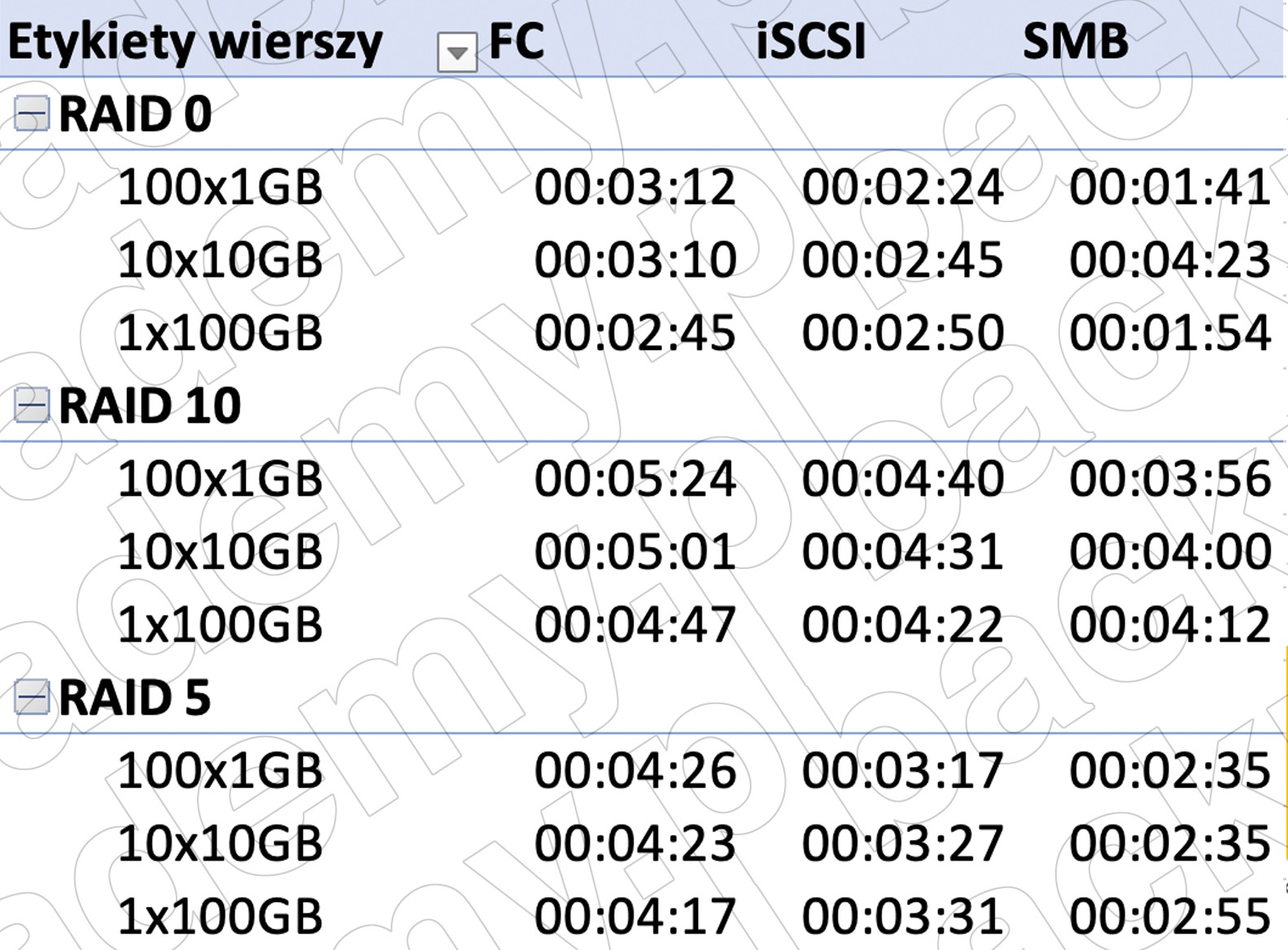Select the iSCSI column header

(810, 41)
